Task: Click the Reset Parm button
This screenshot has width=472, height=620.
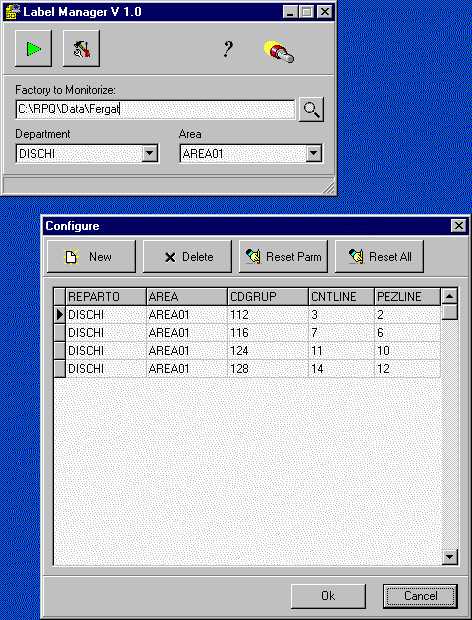Action: 283,257
